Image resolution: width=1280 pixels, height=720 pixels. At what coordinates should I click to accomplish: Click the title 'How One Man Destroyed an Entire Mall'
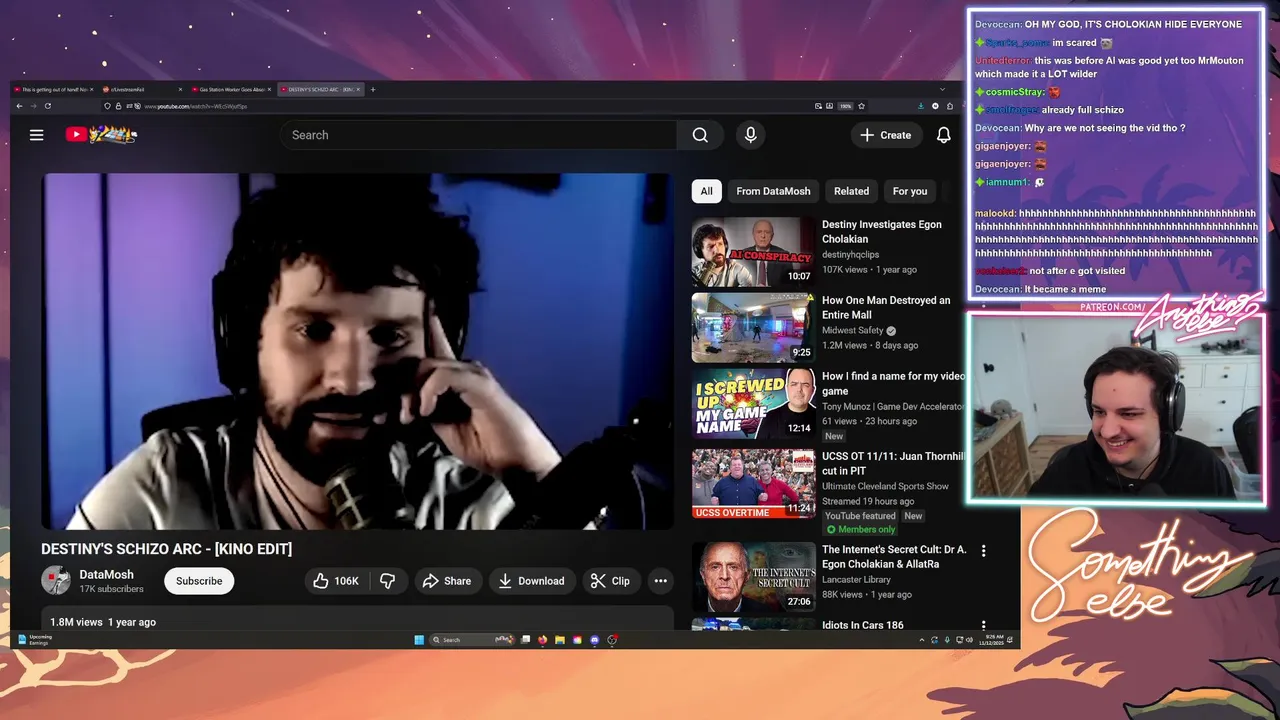(886, 307)
